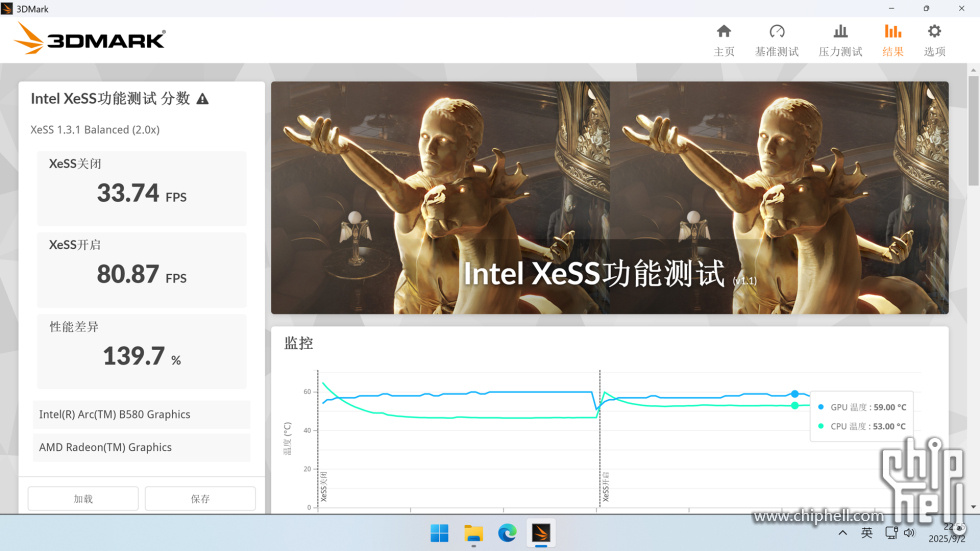Click the XeSS关闭 marker on chart
Screen dimensions: 980x551
point(324,487)
